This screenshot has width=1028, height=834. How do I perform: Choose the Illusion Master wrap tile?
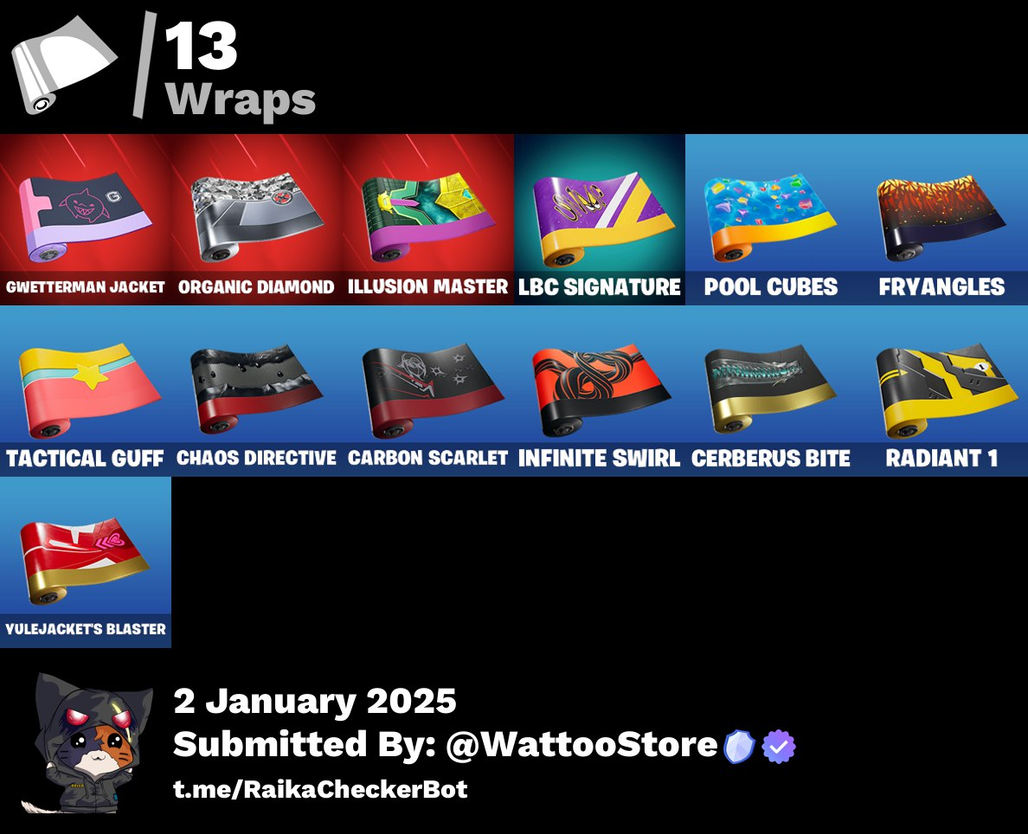428,219
